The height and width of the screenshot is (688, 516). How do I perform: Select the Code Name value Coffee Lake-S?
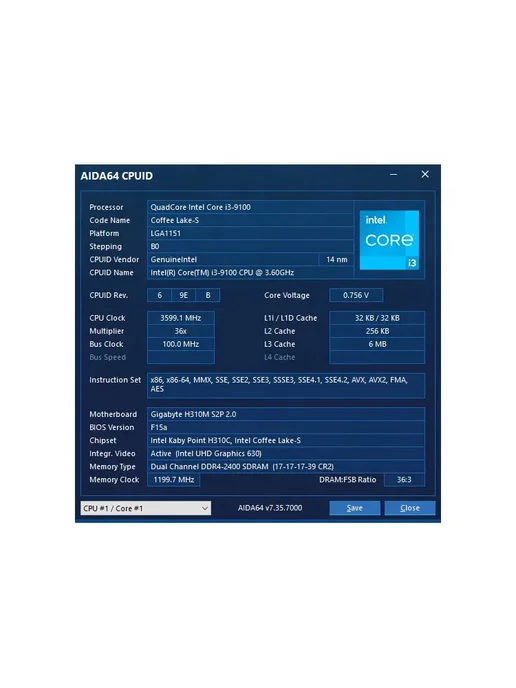click(250, 220)
